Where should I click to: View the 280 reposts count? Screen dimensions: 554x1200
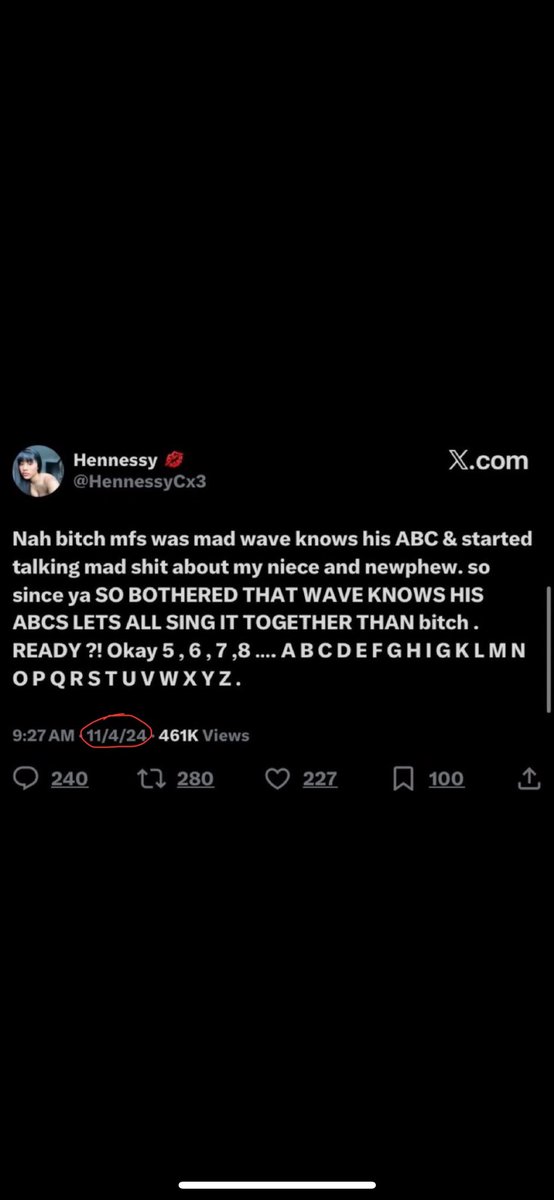[195, 779]
